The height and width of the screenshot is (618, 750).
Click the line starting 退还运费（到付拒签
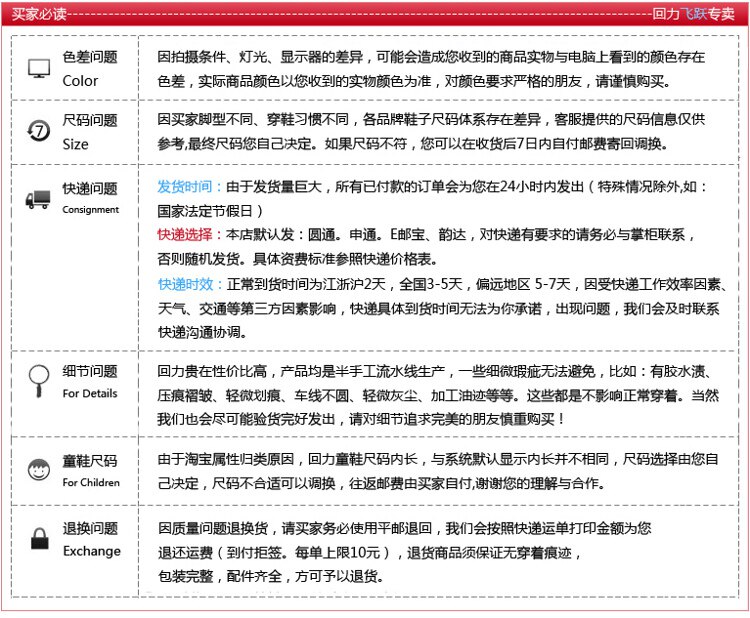point(370,553)
